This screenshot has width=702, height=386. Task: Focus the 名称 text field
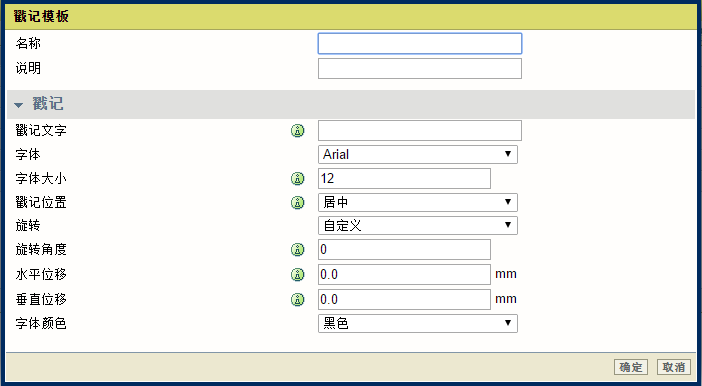[420, 43]
